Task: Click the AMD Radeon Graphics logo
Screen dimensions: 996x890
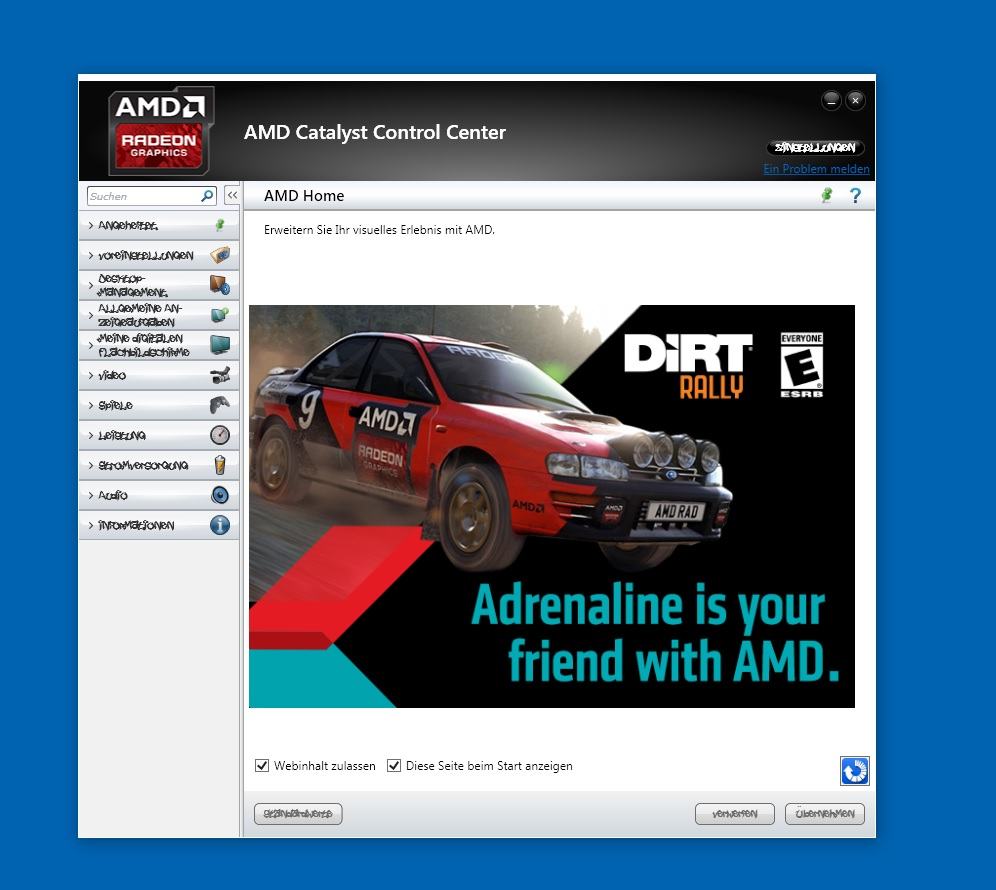Action: [x=161, y=131]
